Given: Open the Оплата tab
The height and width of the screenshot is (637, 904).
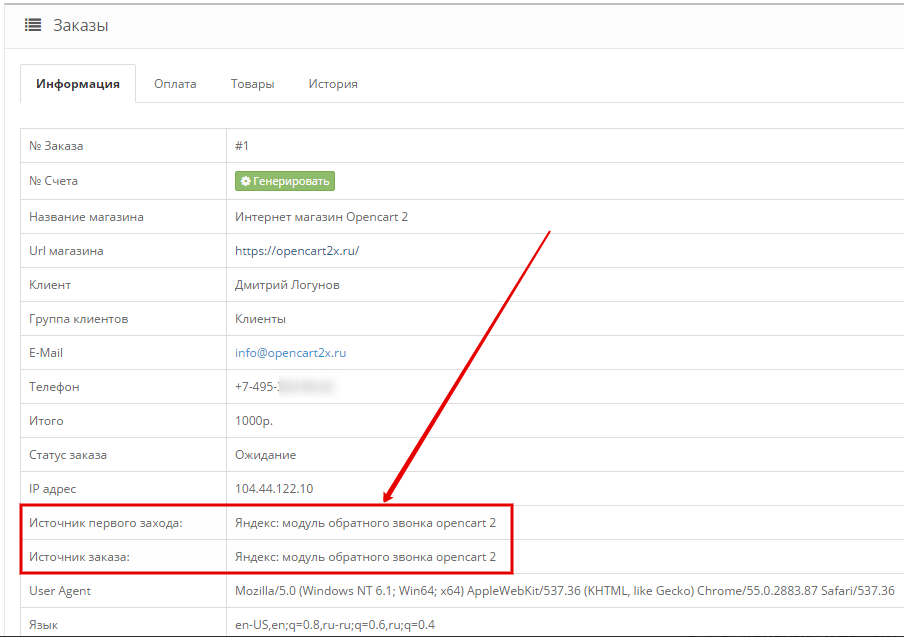Looking at the screenshot, I should 175,84.
